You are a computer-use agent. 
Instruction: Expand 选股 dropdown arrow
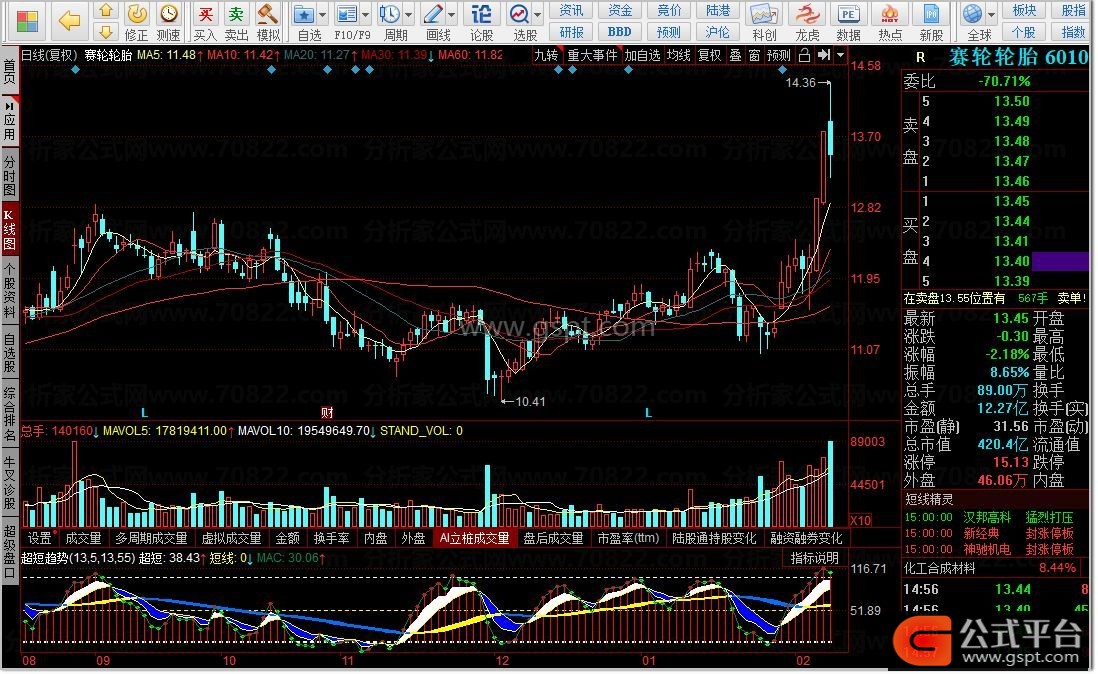pos(538,15)
